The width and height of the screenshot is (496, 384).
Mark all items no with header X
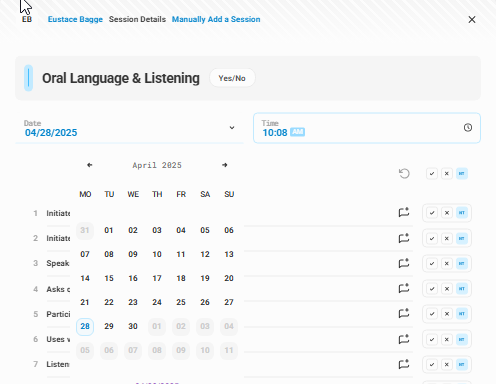[x=447, y=174]
